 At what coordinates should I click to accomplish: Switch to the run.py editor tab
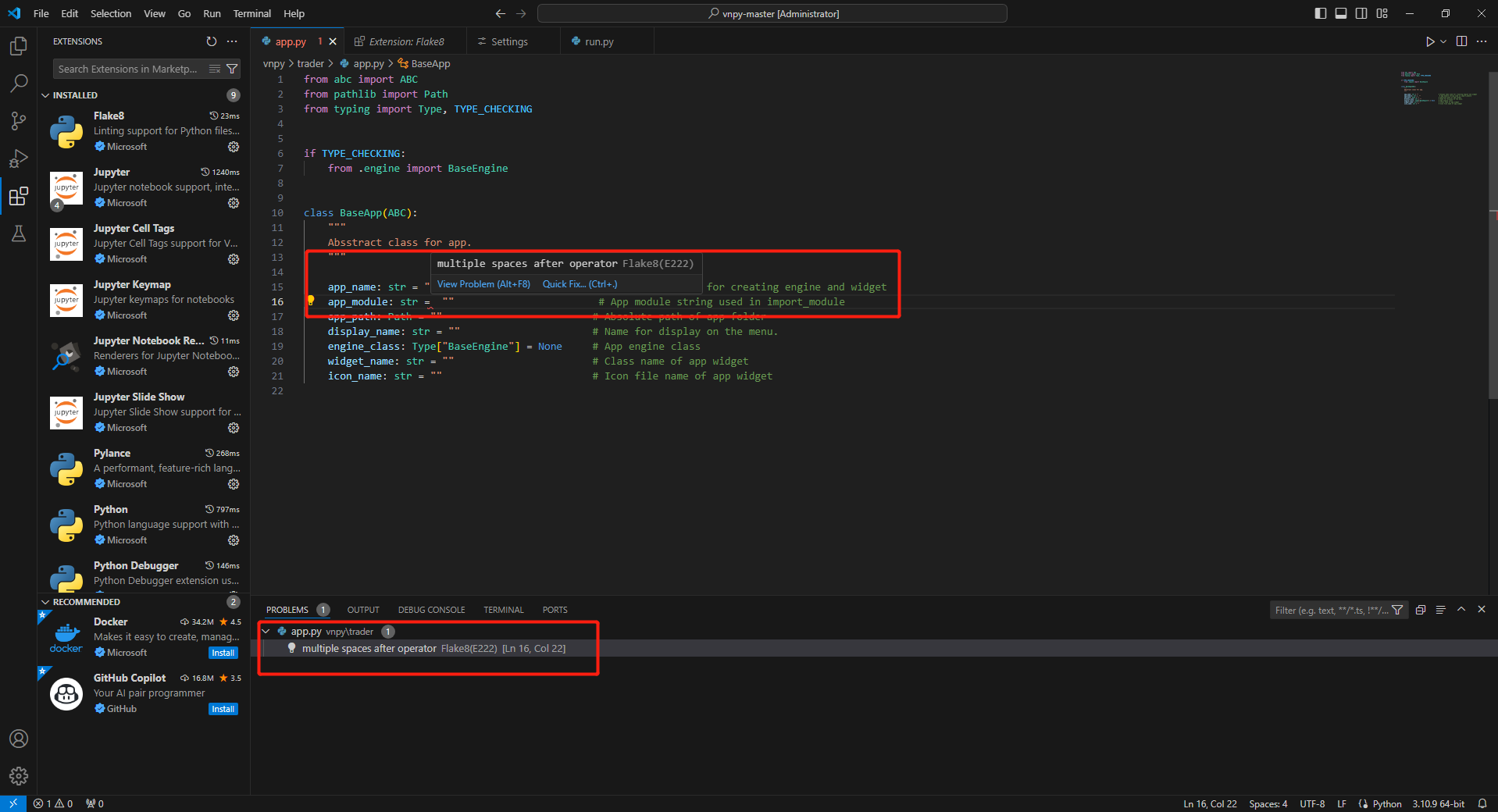coord(599,41)
